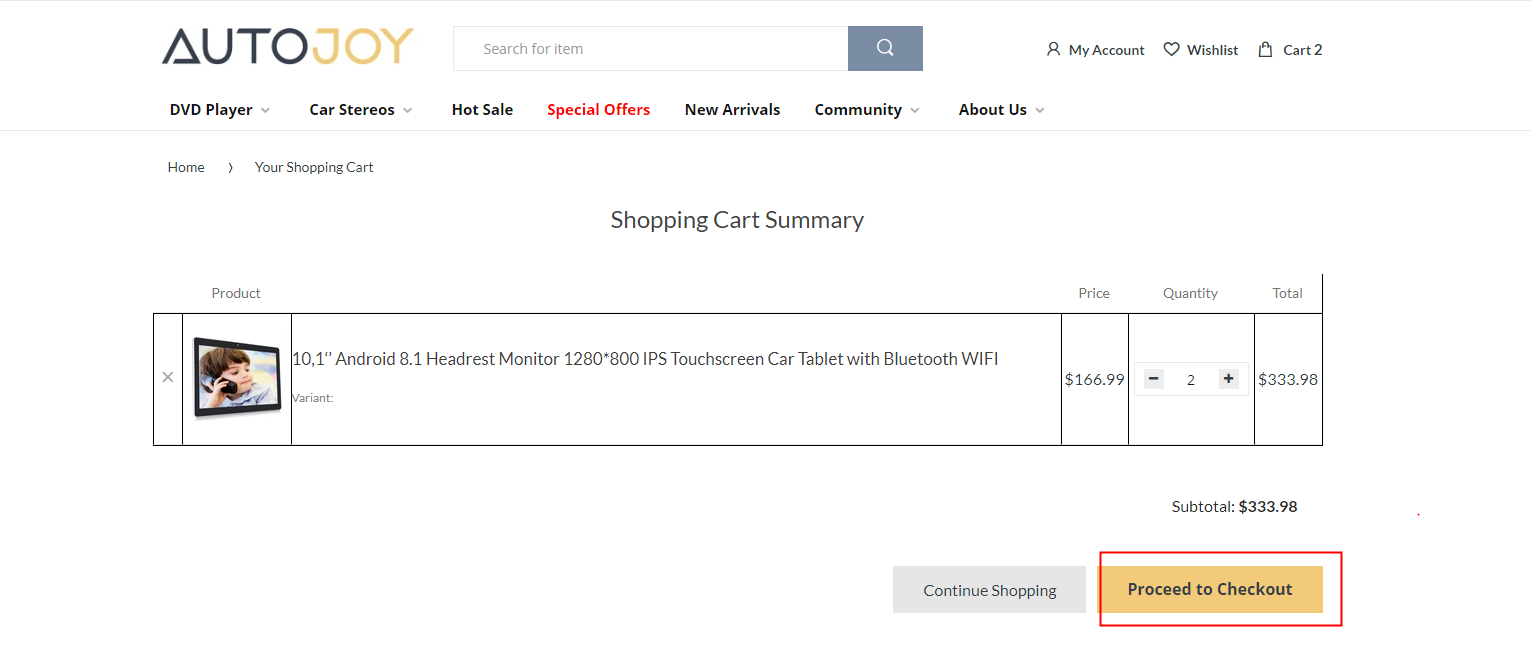Open the headrest monitor product thumbnail
Image resolution: width=1531 pixels, height=648 pixels.
tap(237, 378)
